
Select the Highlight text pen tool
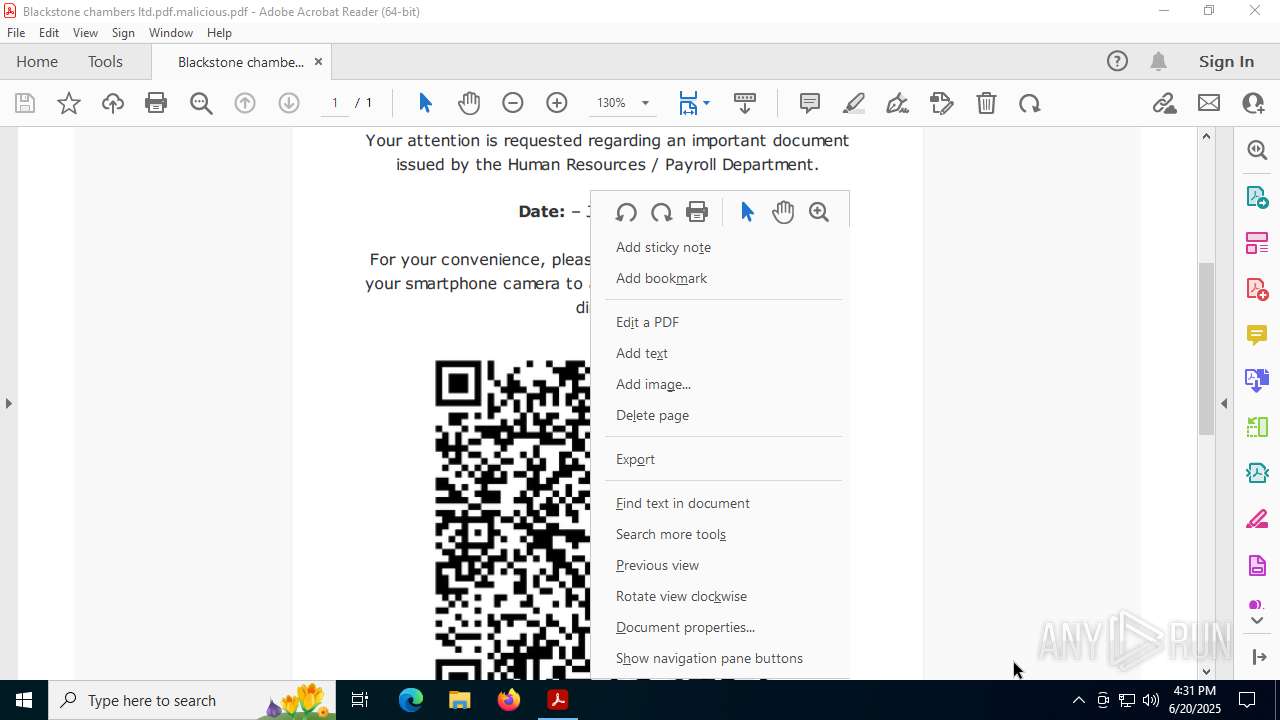point(854,103)
